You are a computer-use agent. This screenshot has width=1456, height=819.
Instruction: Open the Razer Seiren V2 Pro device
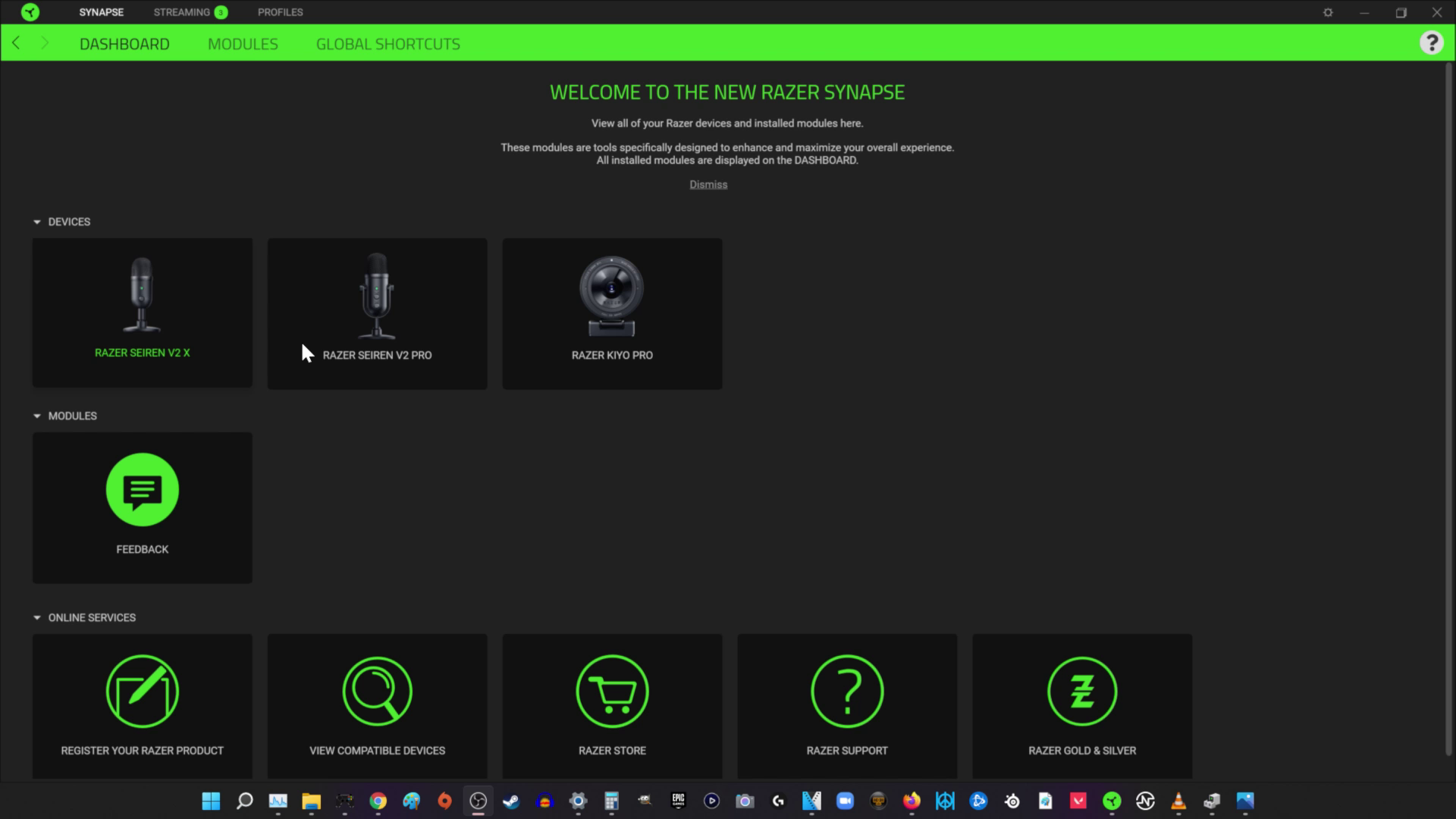pos(377,314)
